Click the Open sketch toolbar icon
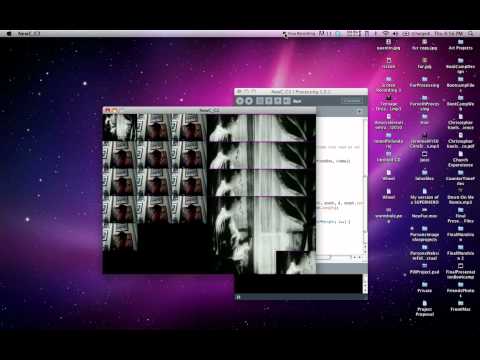Screen dimensions: 480x360 269,101
